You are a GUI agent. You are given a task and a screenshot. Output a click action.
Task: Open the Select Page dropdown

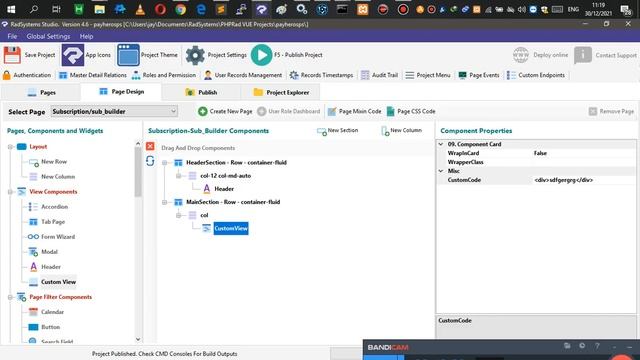coord(114,111)
